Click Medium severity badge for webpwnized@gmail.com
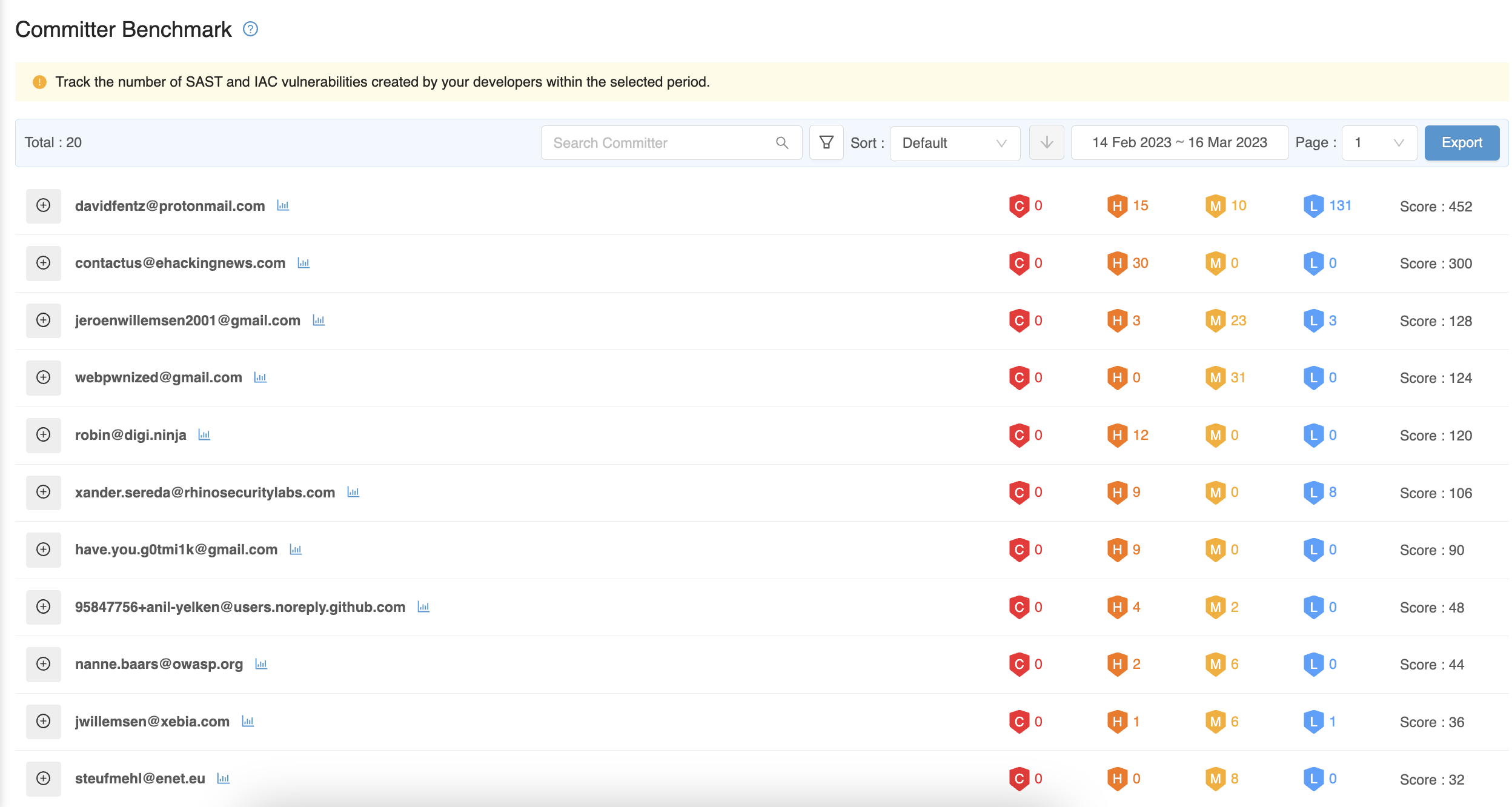Image resolution: width=1512 pixels, height=807 pixels. click(1215, 377)
